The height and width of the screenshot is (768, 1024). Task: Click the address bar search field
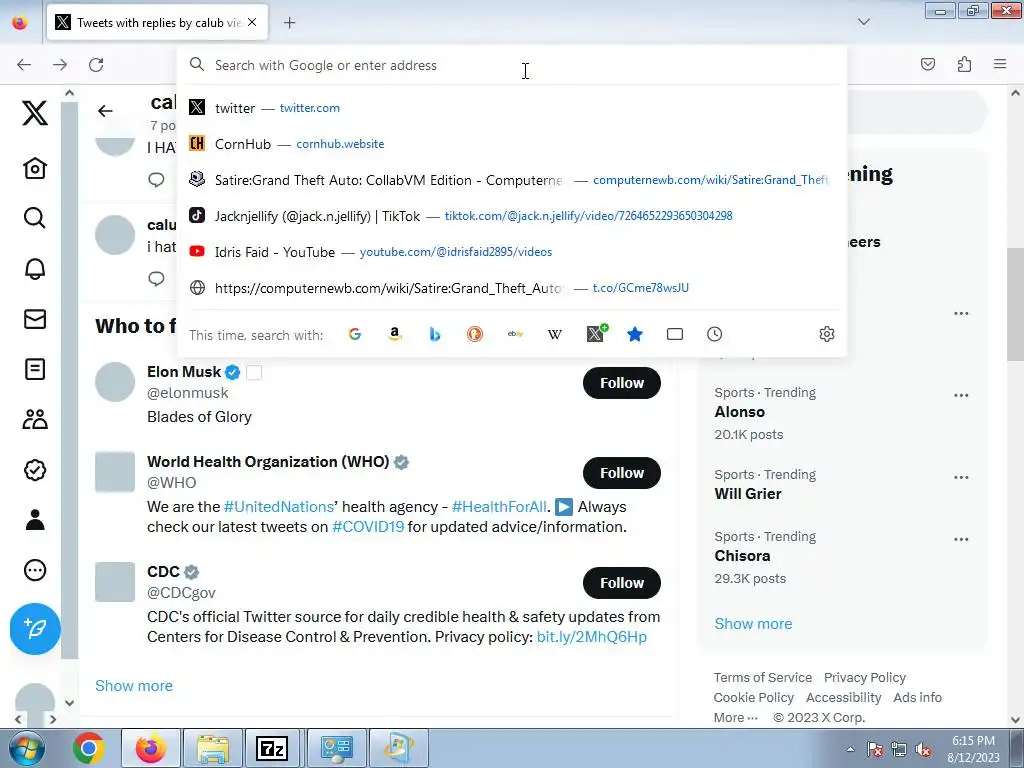click(x=512, y=65)
